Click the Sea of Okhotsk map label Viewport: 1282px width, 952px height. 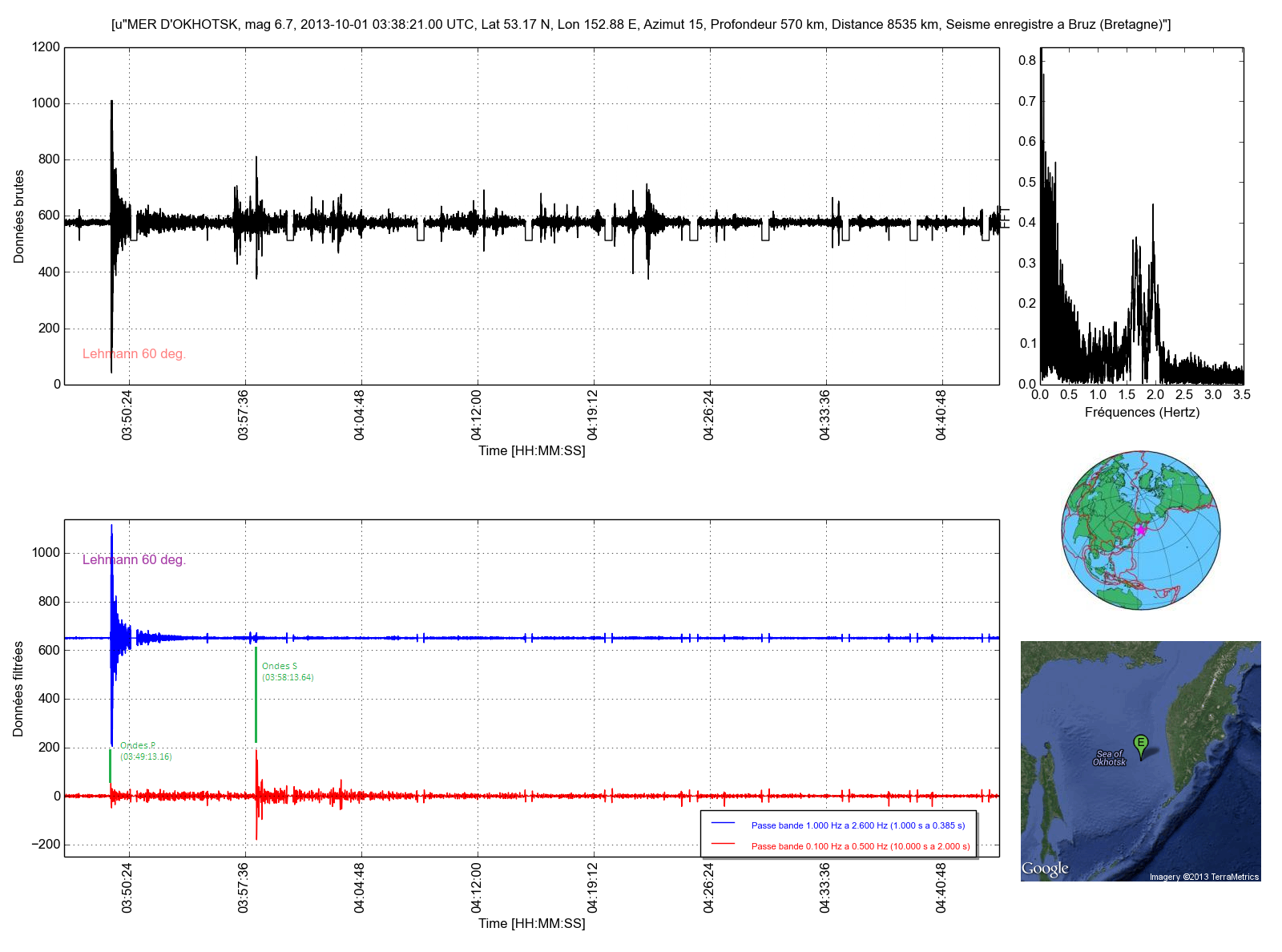[x=1109, y=758]
